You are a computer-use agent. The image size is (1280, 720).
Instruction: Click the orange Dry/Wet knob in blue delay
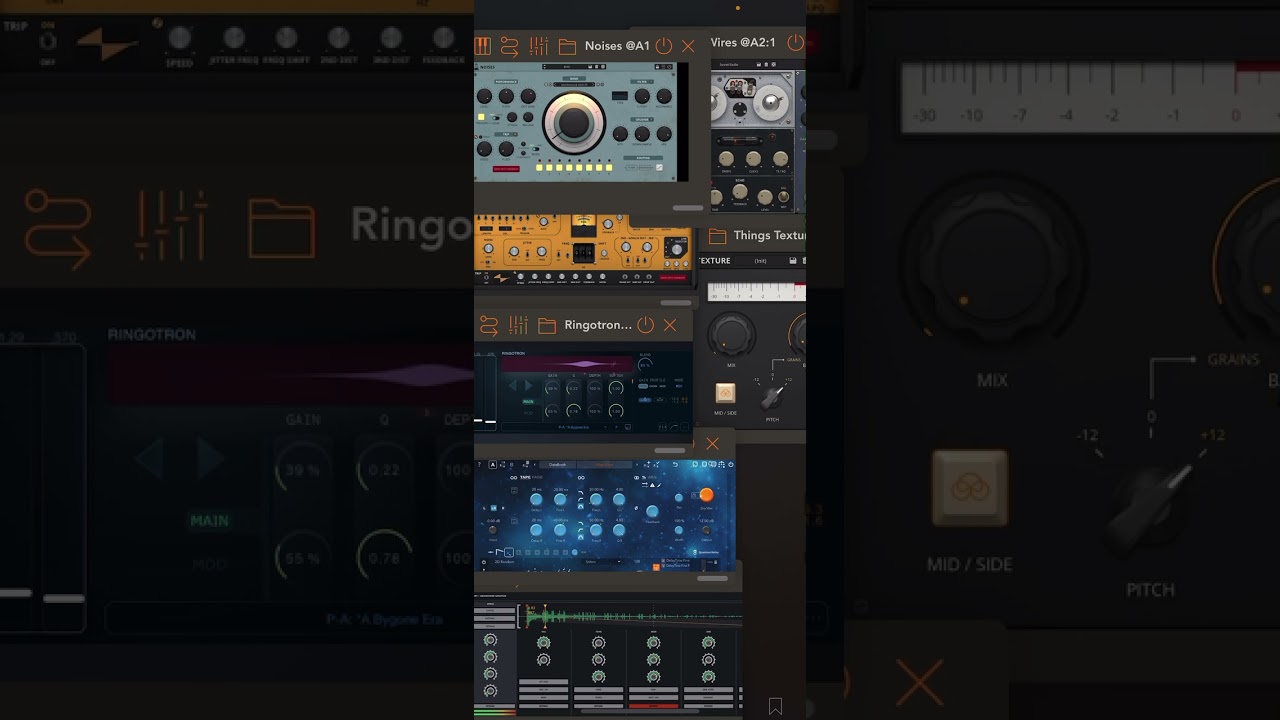pyautogui.click(x=706, y=495)
